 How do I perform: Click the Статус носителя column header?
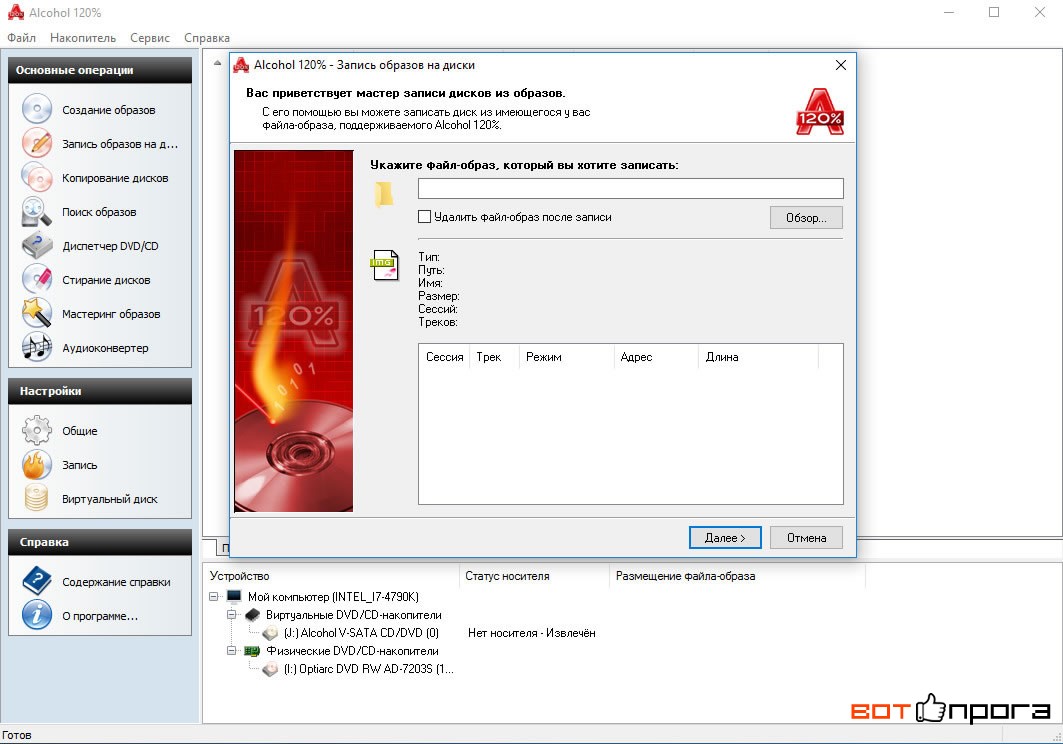534,576
